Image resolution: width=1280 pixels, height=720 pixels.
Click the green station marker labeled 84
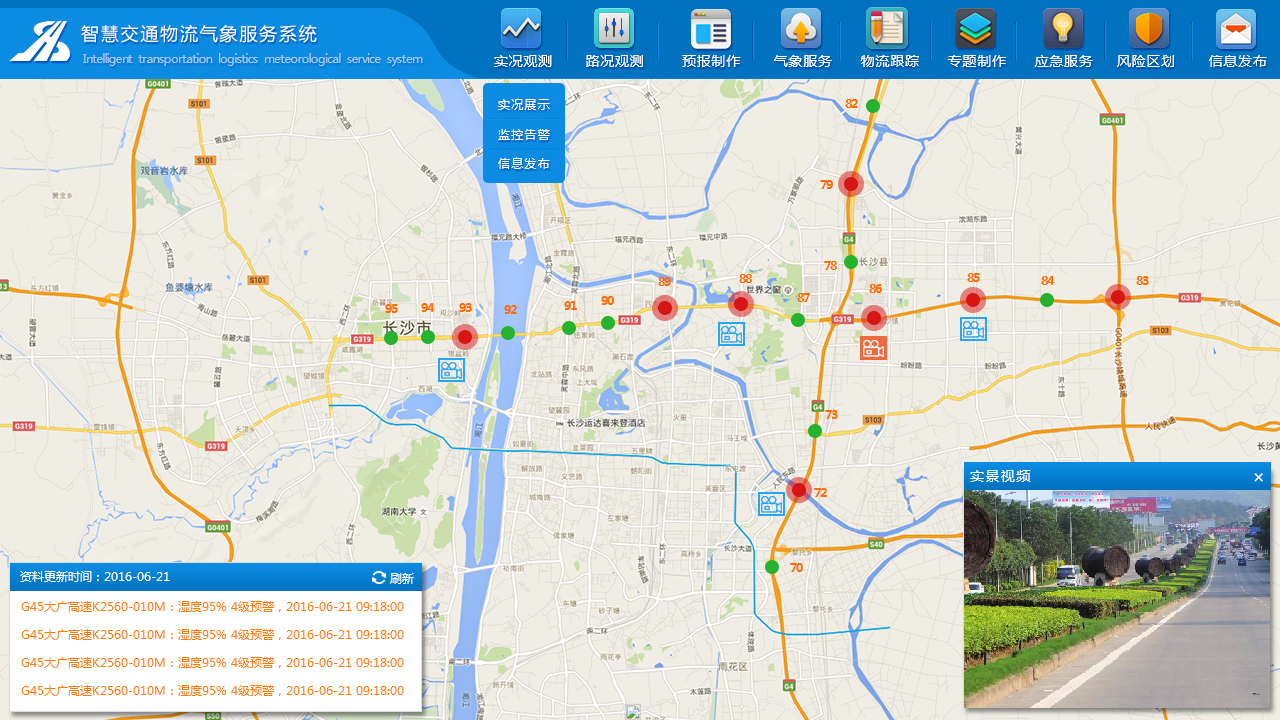pyautogui.click(x=1047, y=300)
